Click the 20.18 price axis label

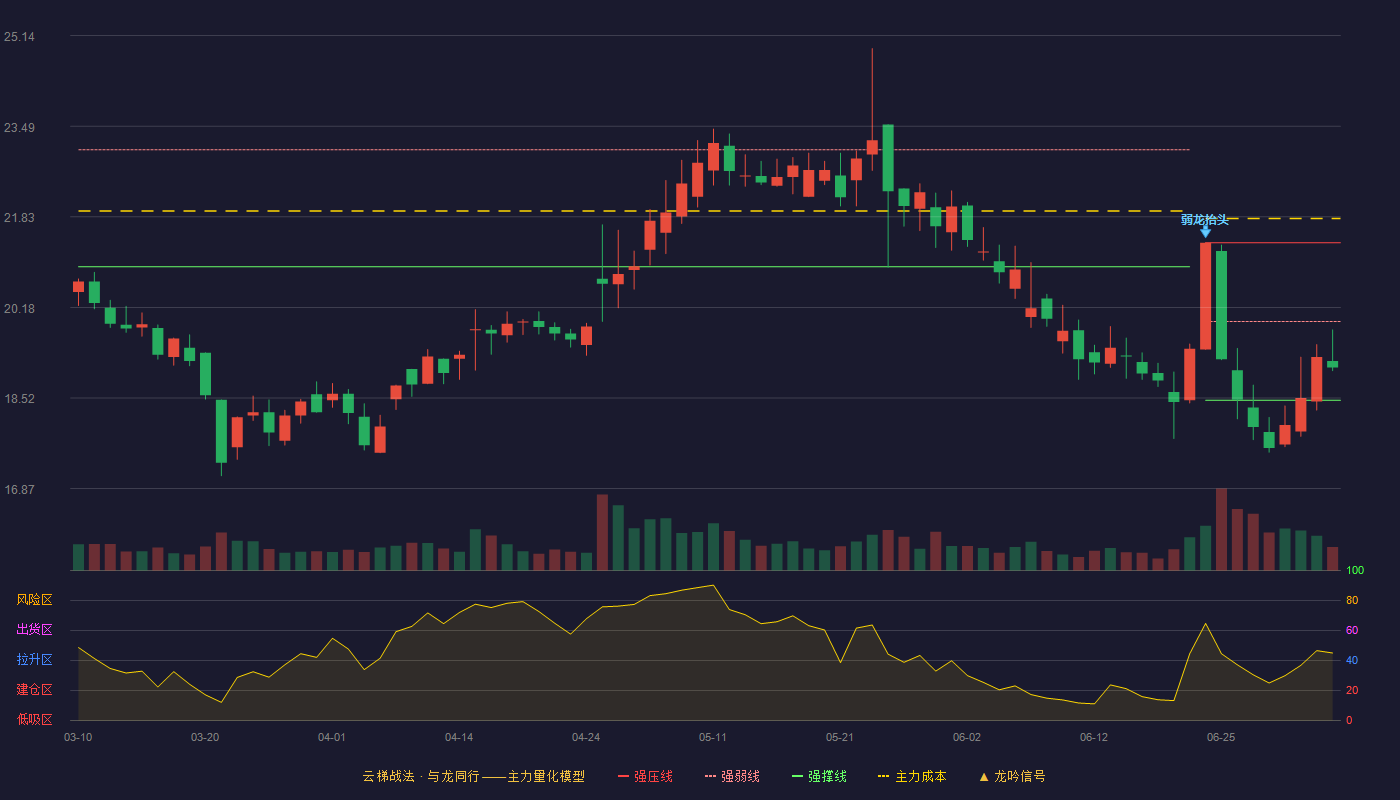(x=19, y=309)
